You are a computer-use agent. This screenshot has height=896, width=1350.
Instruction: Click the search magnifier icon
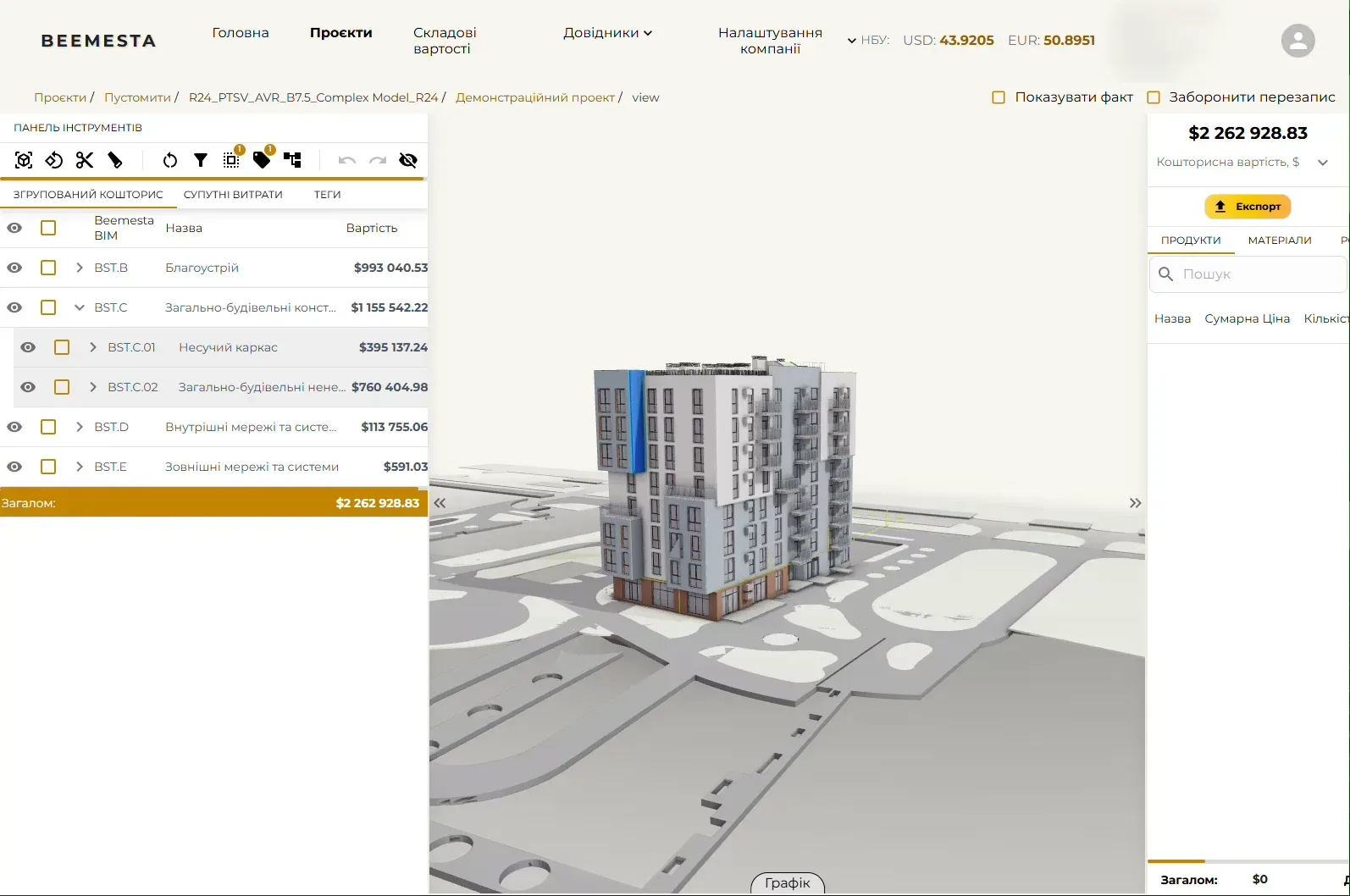pos(1166,274)
